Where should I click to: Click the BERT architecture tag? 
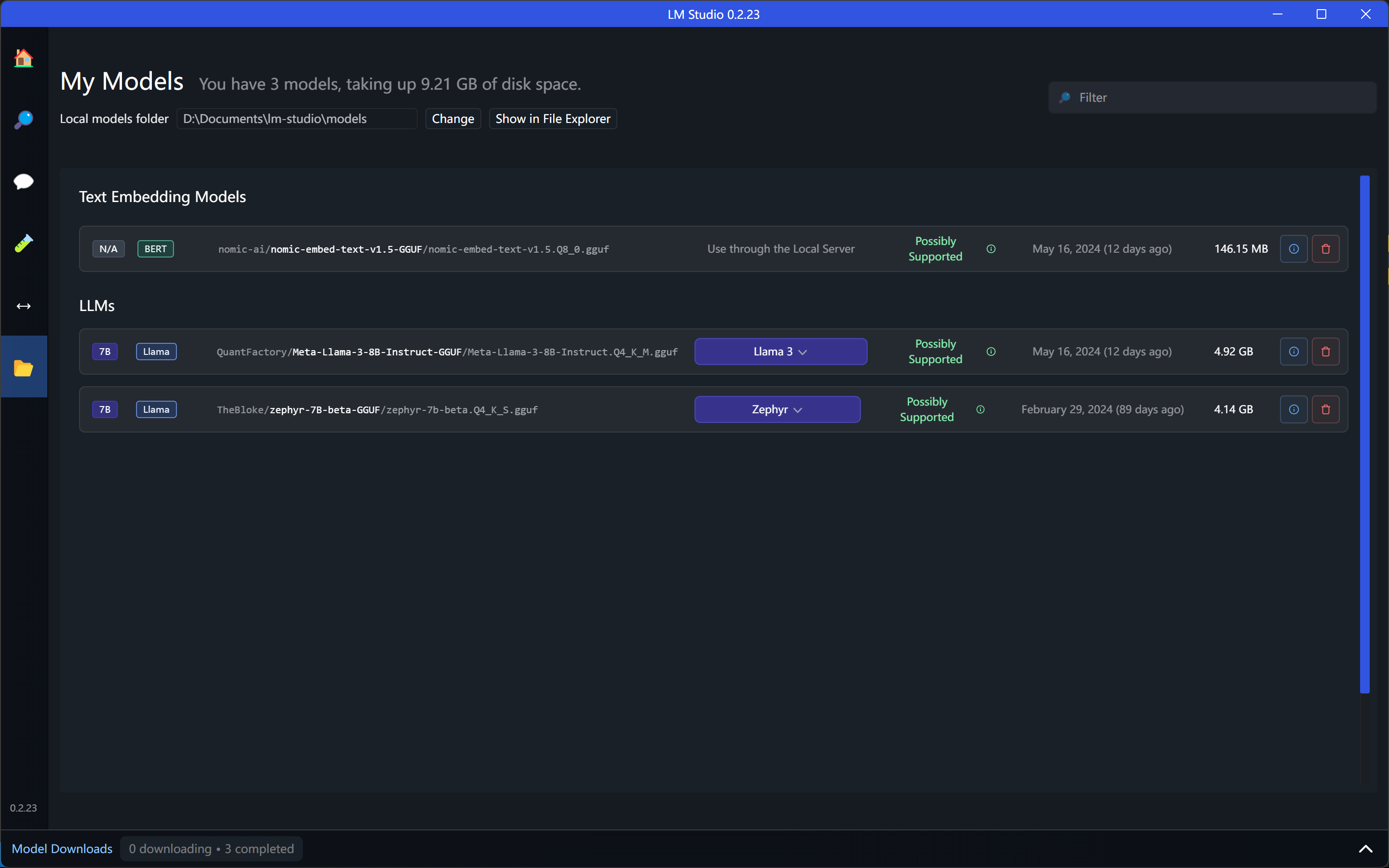[156, 248]
